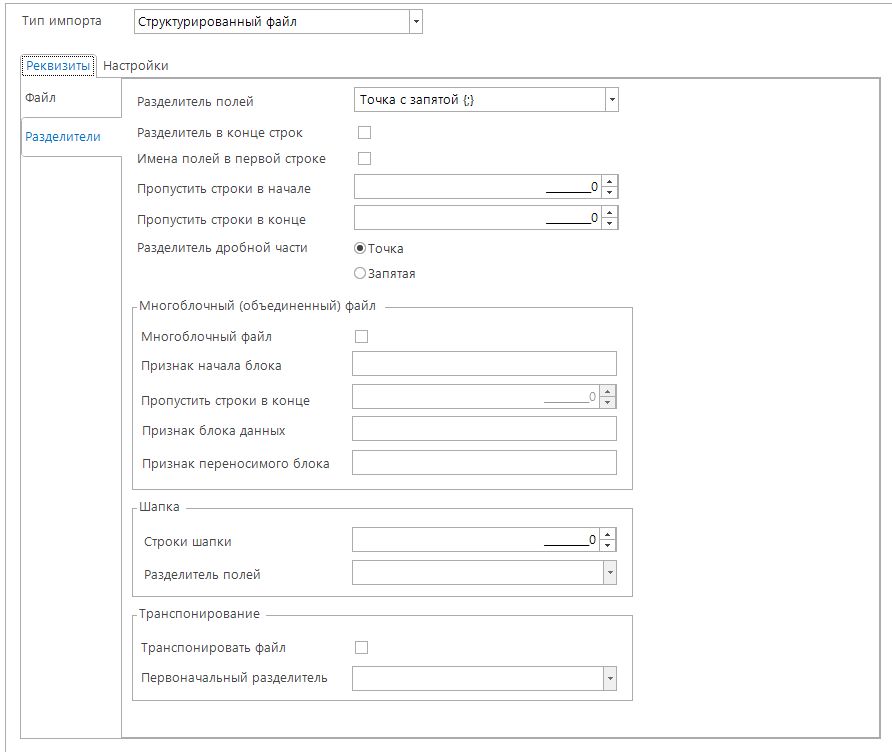Viewport: 892px width, 752px height.
Task: Expand the top Разделитель полей dropdown
Action: 611,100
